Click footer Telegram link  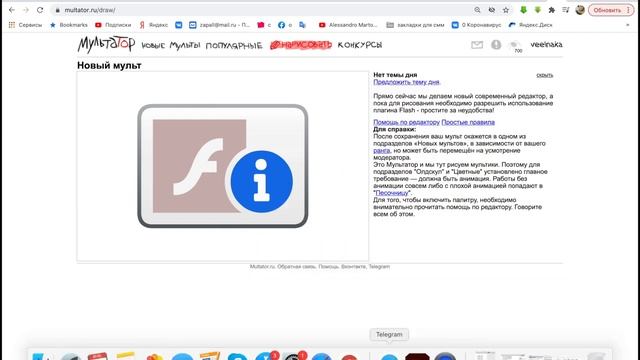379,267
